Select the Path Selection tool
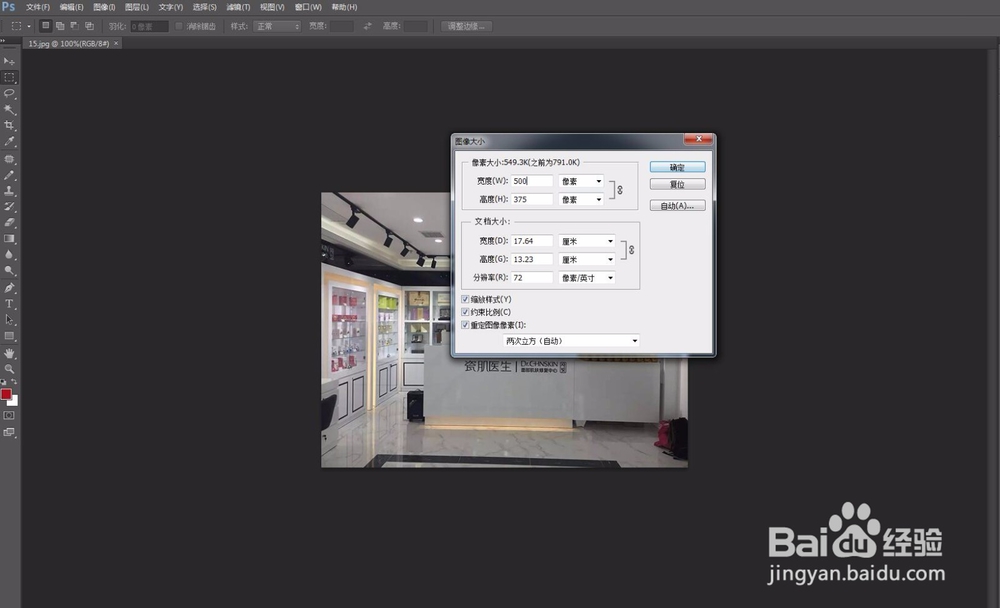1000x608 pixels. tap(9, 320)
